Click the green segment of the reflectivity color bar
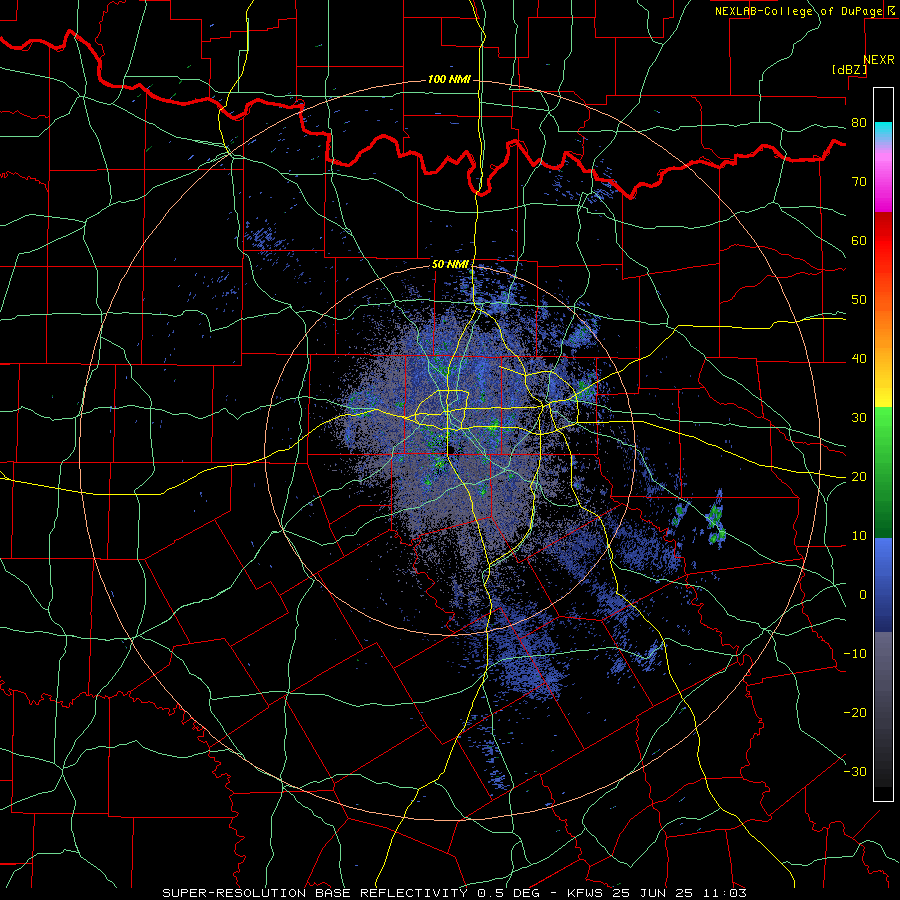 click(x=883, y=472)
